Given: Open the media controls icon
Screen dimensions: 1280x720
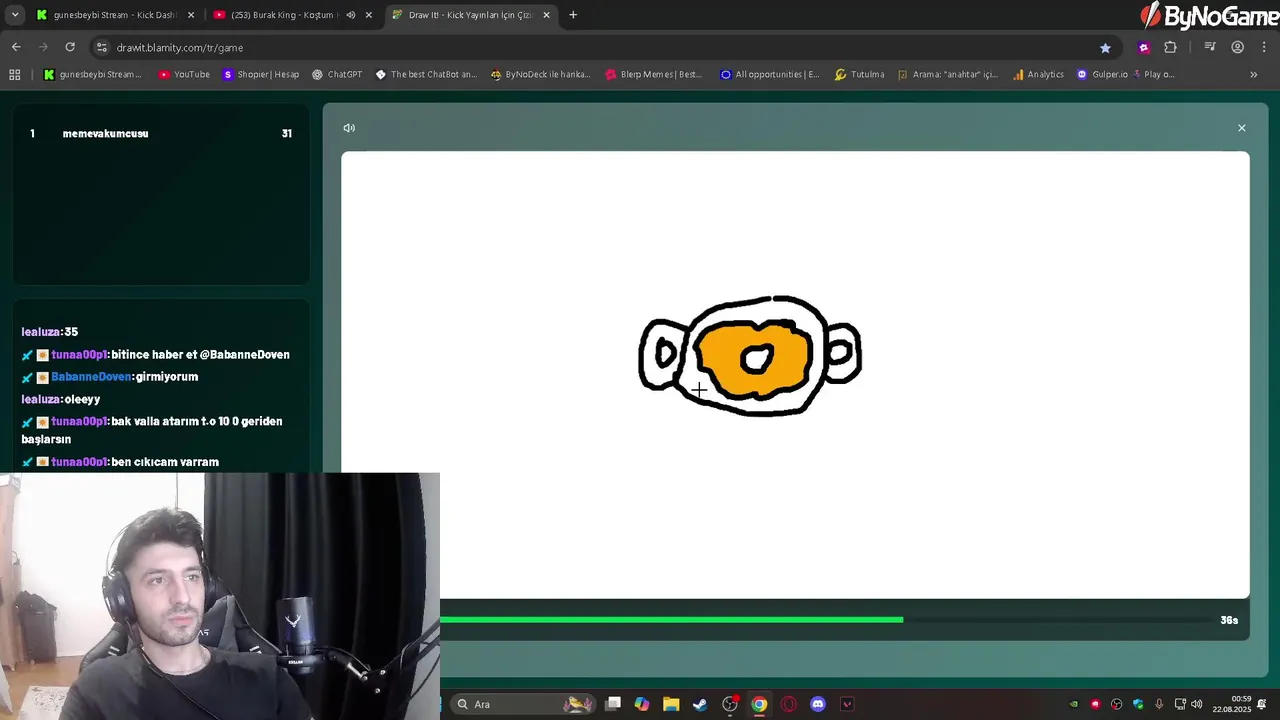Looking at the screenshot, I should coord(1210,47).
